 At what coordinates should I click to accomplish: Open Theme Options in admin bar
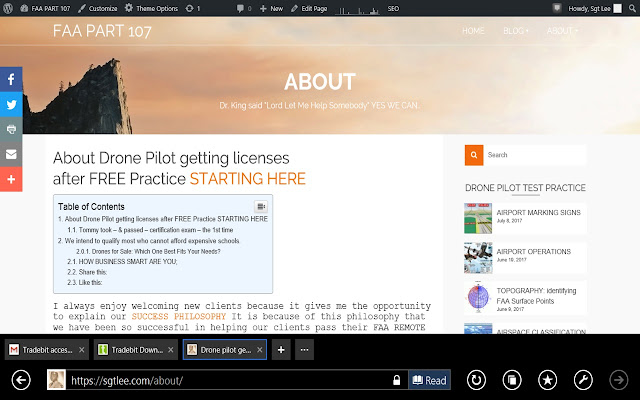pos(151,8)
